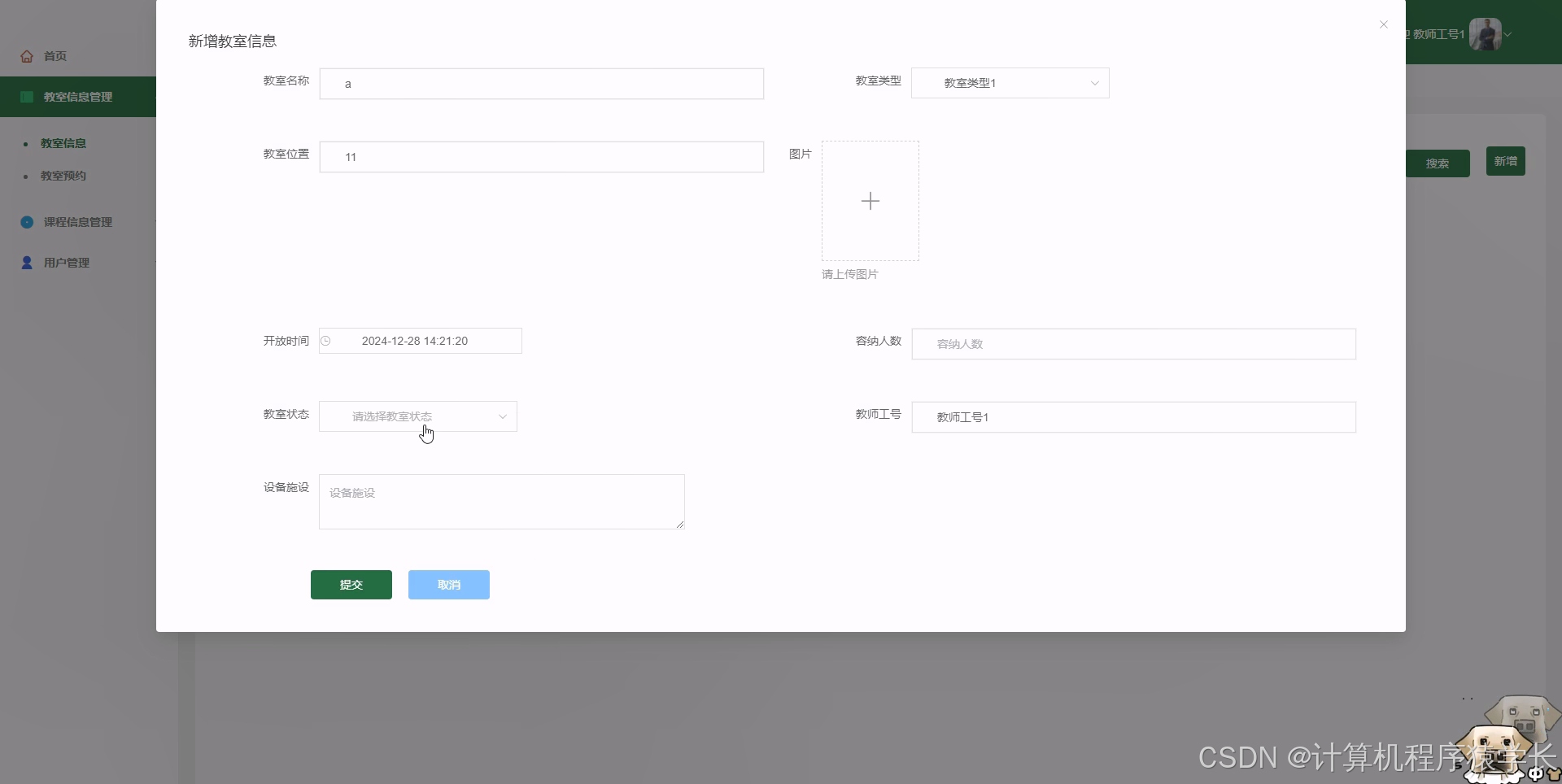Open the user dropdown arrow in header
1562x784 pixels.
pos(1507,34)
